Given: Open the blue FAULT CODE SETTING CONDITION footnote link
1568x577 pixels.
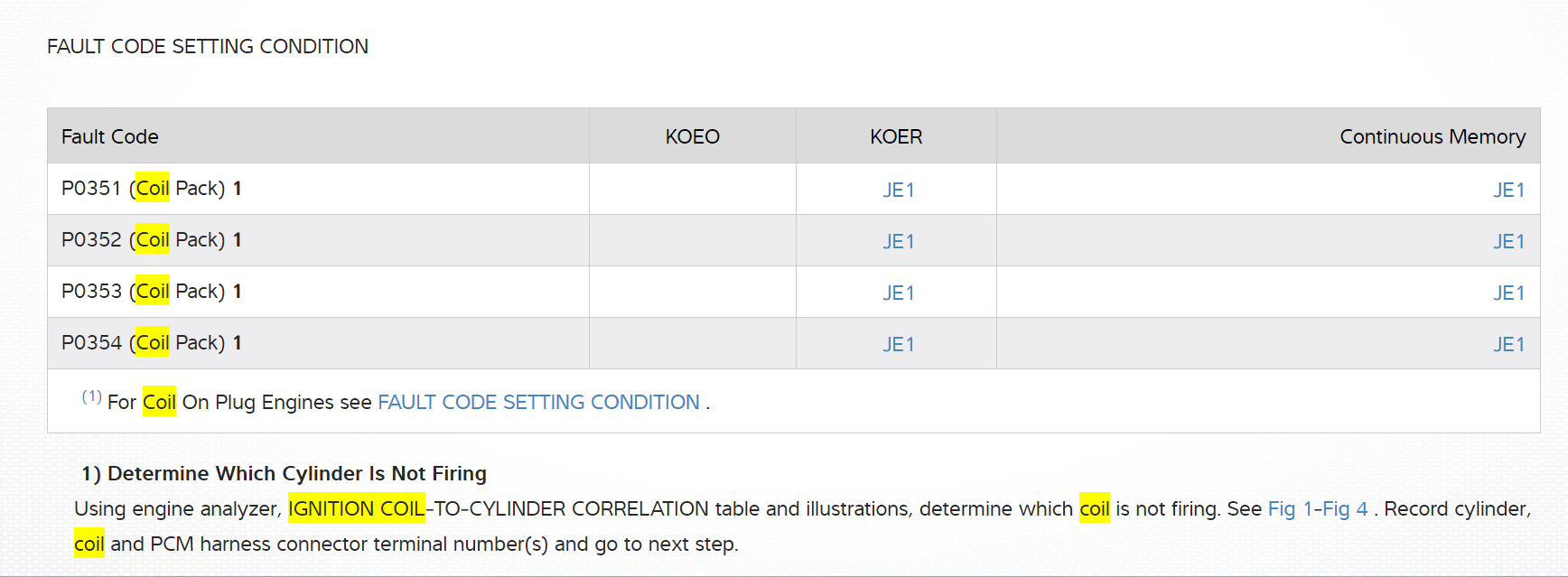Looking at the screenshot, I should coord(538,402).
